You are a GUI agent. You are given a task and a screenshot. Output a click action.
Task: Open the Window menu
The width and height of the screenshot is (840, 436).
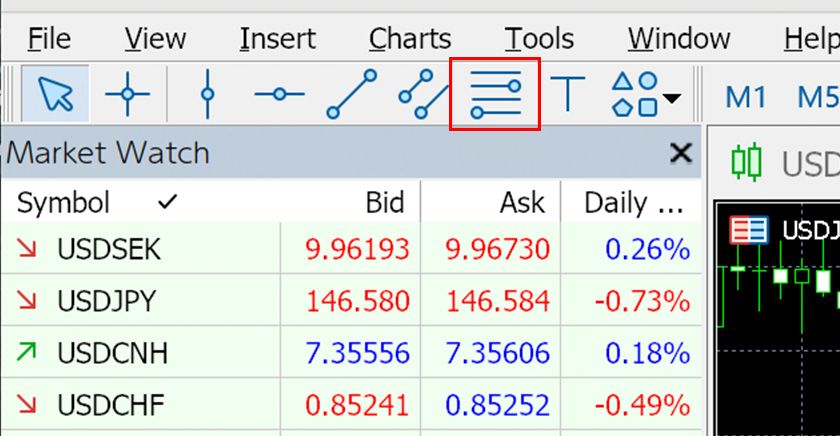pos(679,39)
